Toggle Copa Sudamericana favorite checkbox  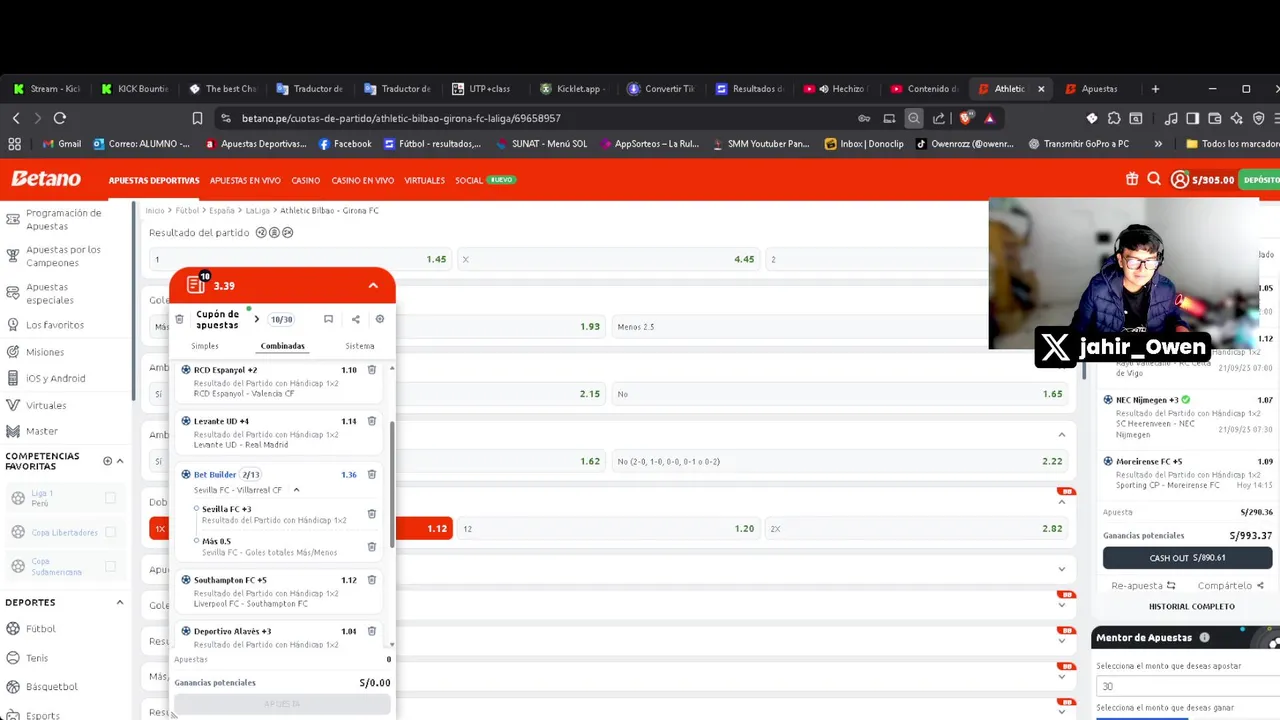click(110, 566)
